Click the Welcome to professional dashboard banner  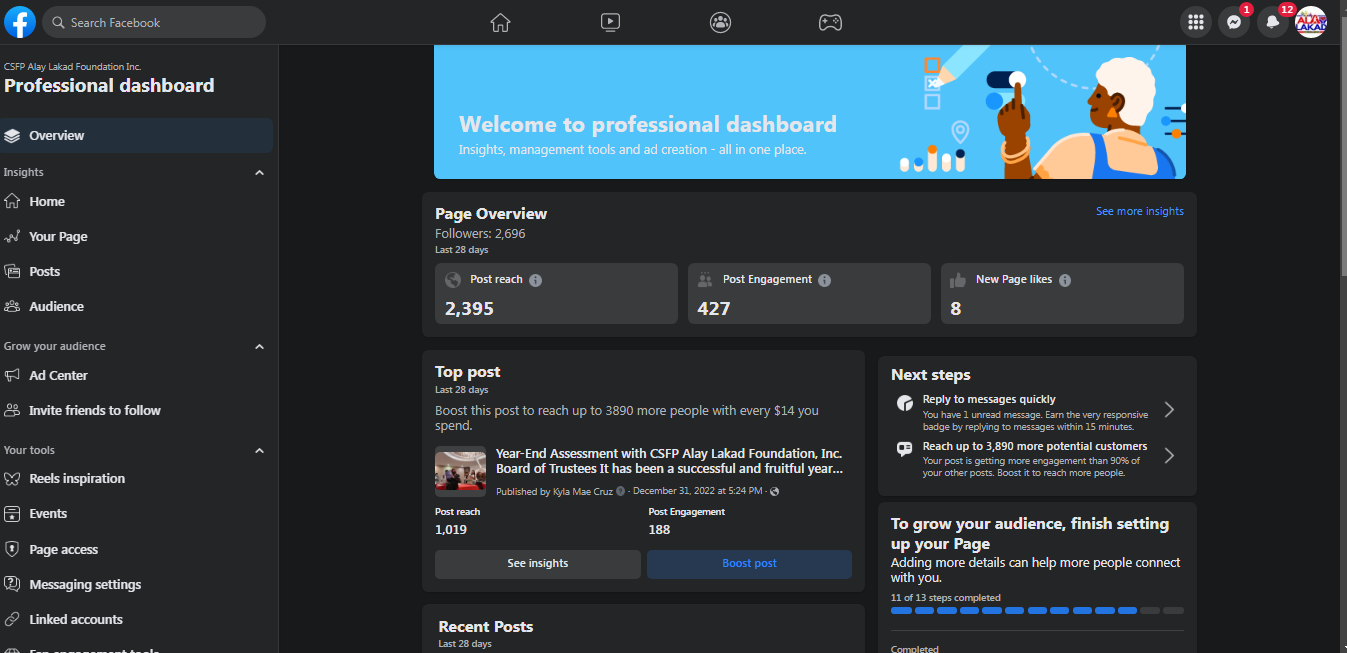(x=810, y=112)
